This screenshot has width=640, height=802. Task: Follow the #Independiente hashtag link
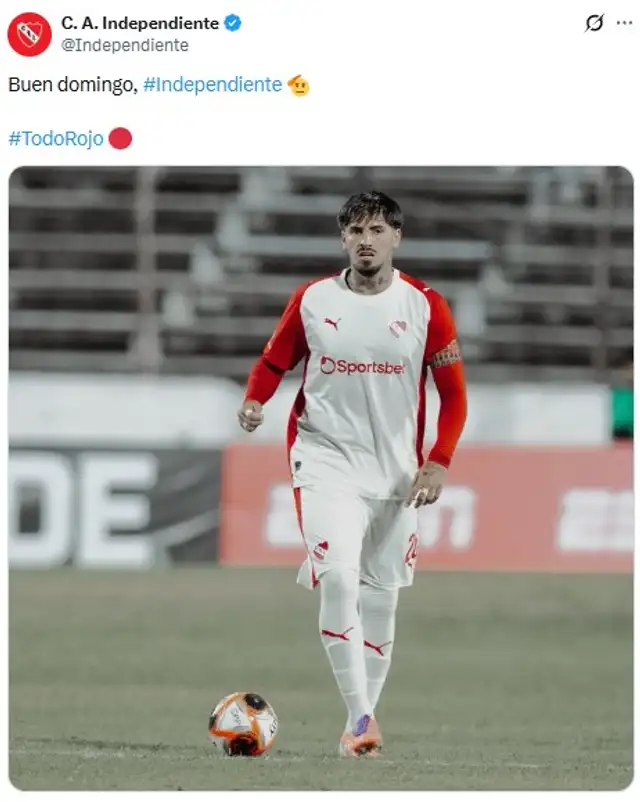tap(212, 84)
